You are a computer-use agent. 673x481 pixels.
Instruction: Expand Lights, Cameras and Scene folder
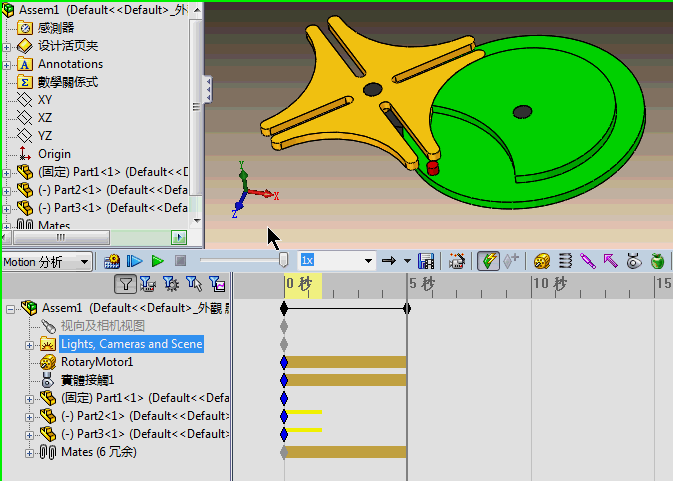point(29,345)
